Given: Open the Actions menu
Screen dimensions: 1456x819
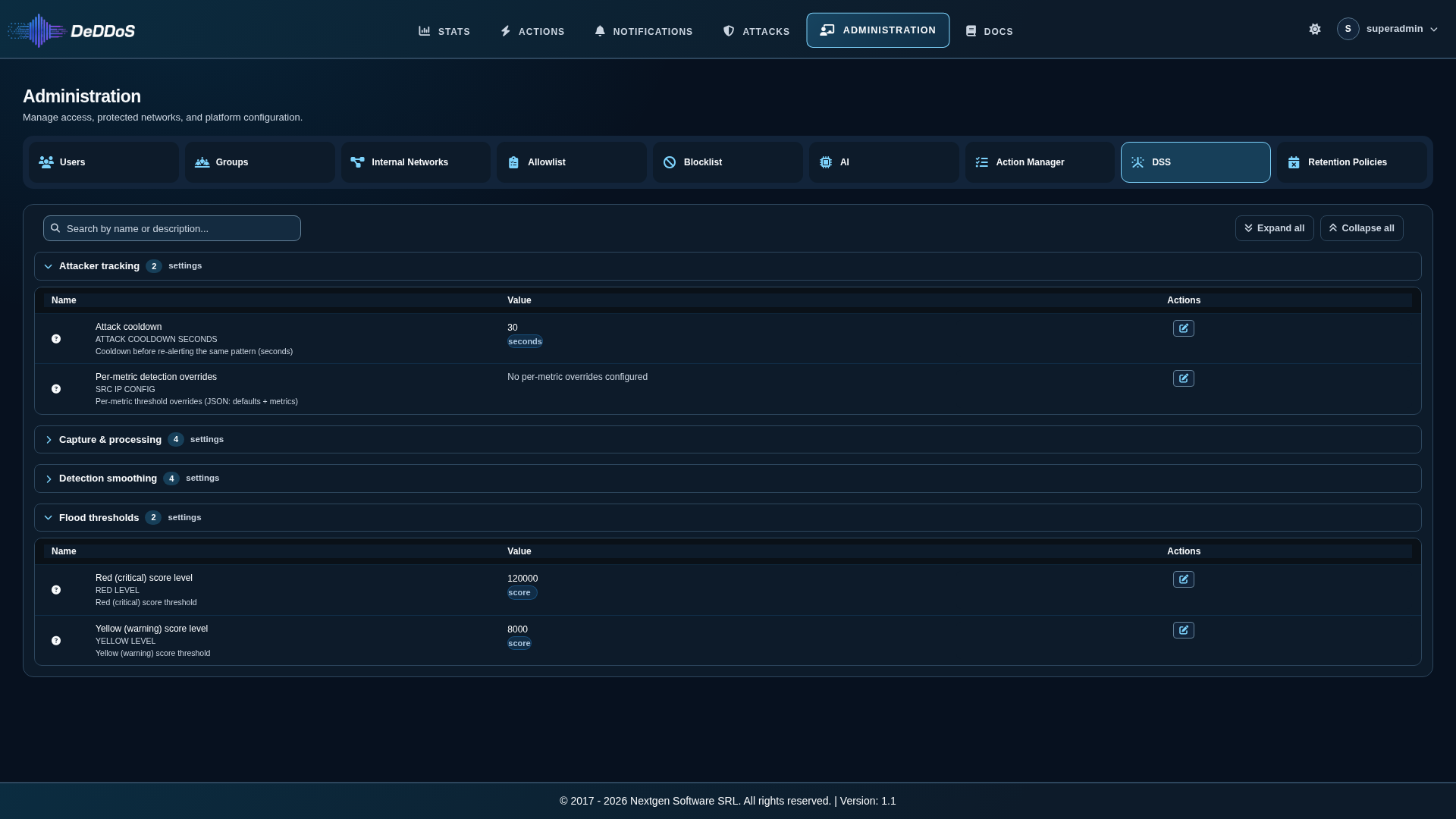Looking at the screenshot, I should (x=532, y=31).
